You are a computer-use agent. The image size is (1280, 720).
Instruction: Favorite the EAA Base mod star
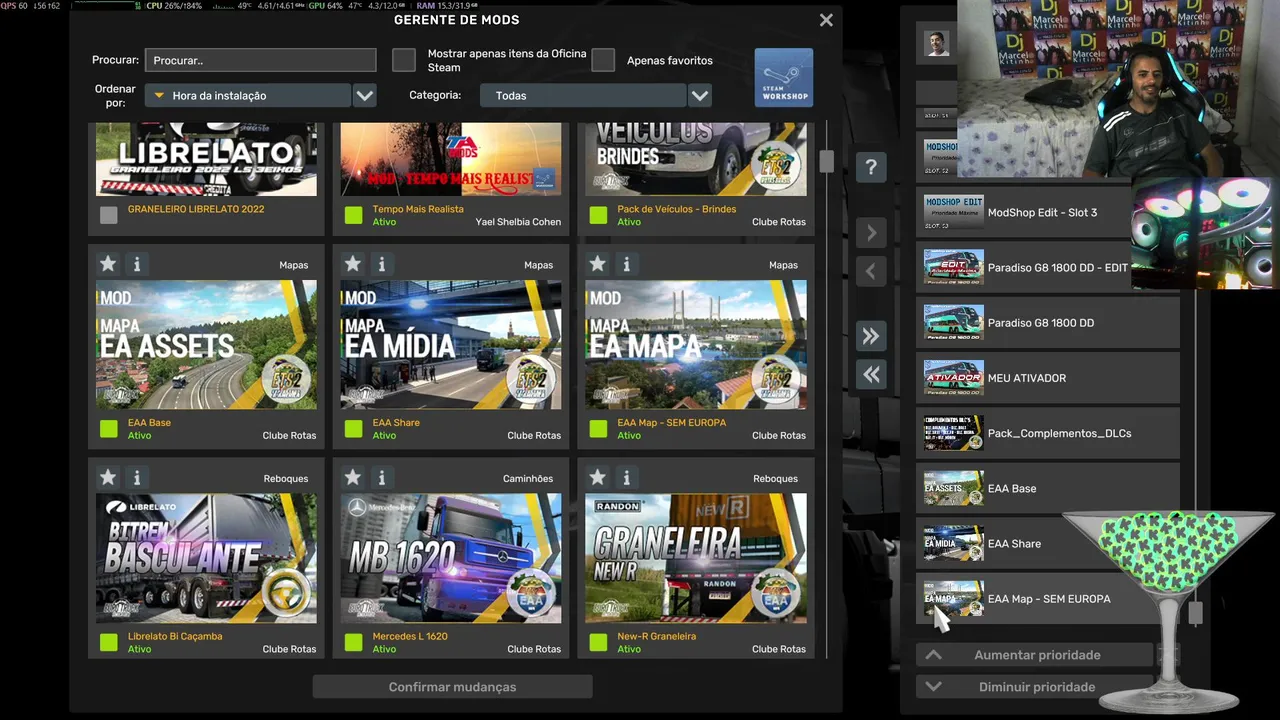pos(108,264)
